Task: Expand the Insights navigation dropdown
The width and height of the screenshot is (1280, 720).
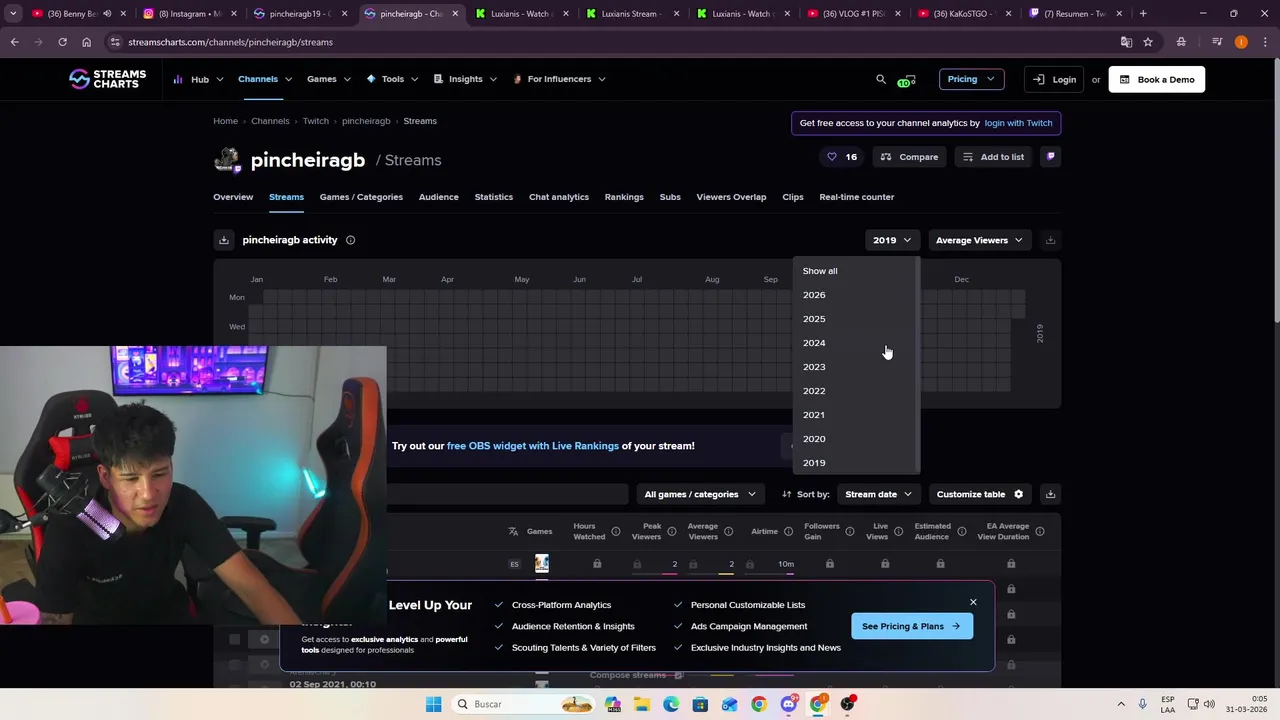Action: (465, 79)
